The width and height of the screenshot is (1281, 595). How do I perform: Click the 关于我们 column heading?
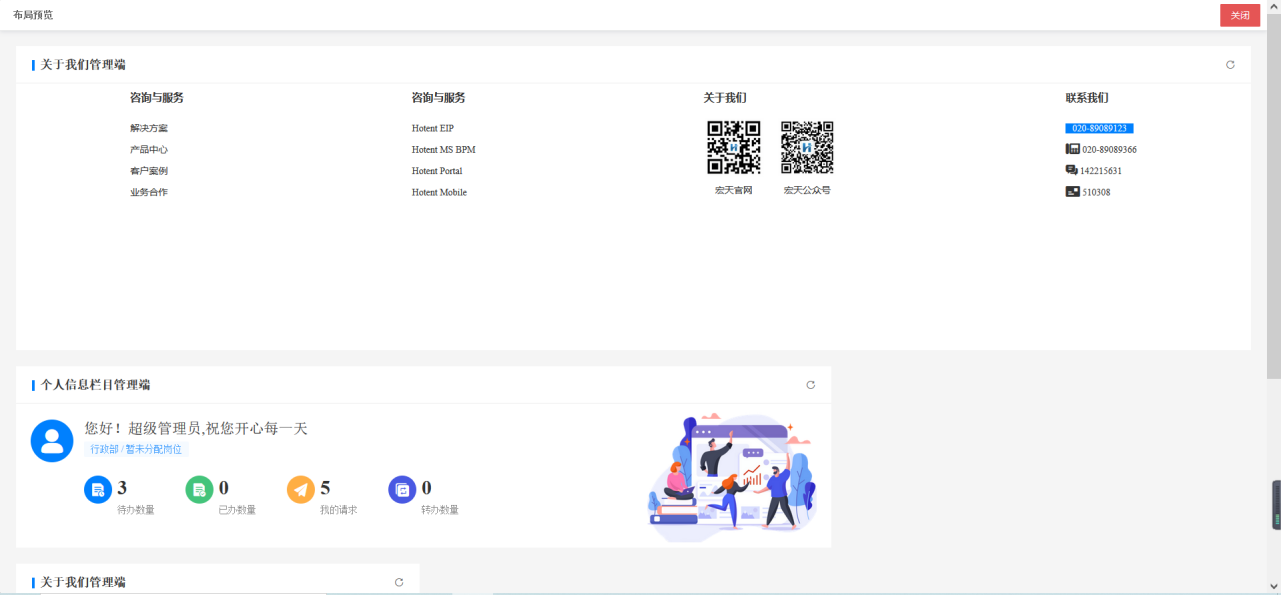click(x=725, y=98)
